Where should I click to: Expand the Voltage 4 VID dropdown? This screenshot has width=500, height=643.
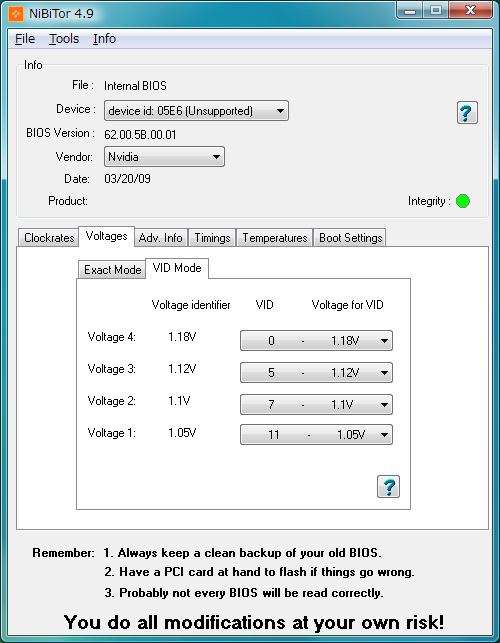316,340
